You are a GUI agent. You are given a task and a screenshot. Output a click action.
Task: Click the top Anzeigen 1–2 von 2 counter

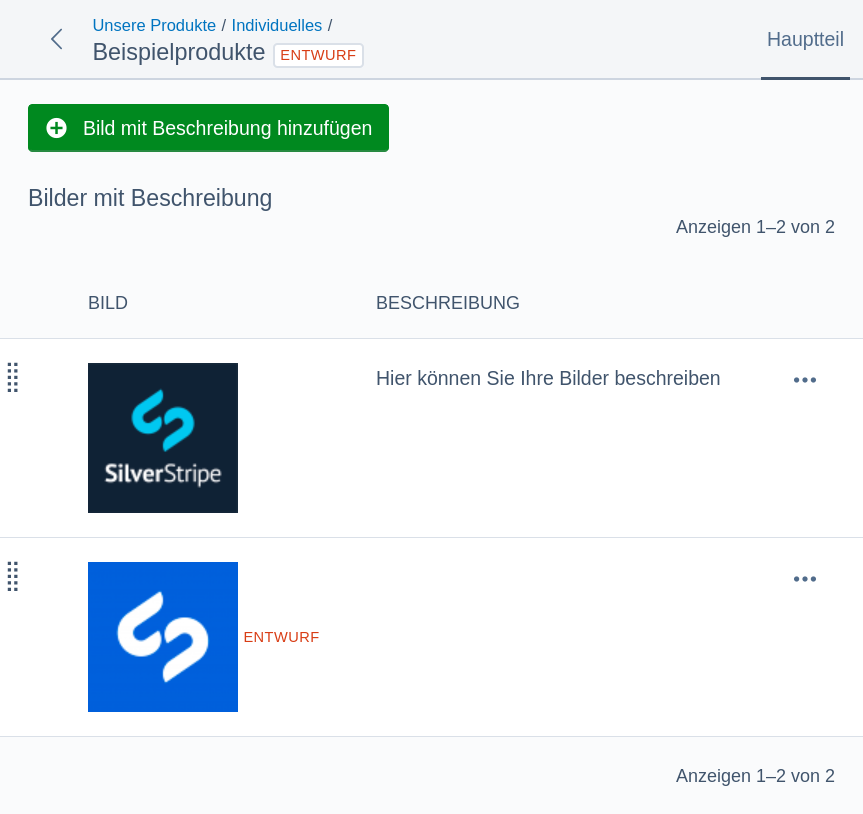point(755,227)
